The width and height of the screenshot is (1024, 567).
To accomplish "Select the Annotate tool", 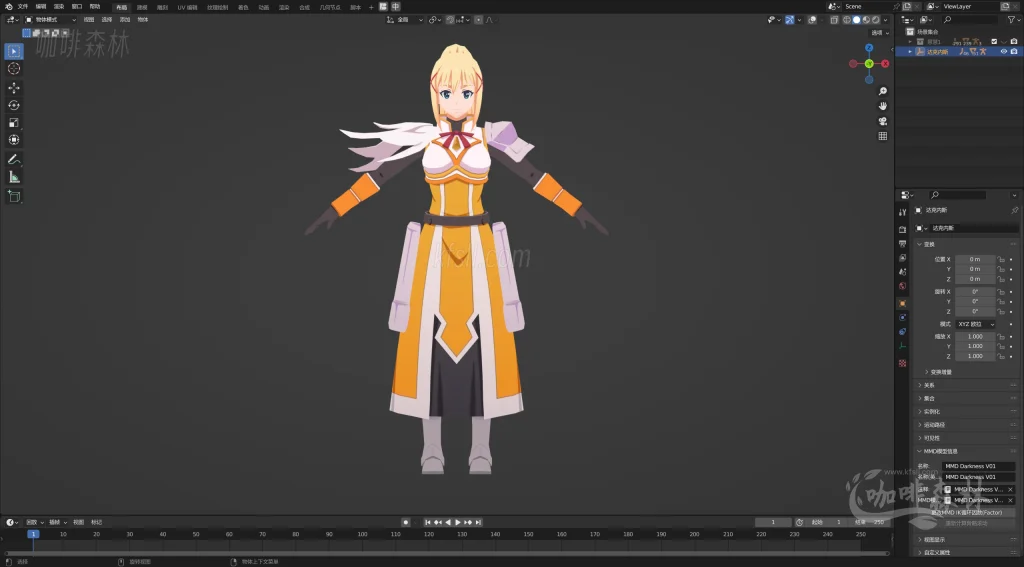I will click(x=14, y=159).
